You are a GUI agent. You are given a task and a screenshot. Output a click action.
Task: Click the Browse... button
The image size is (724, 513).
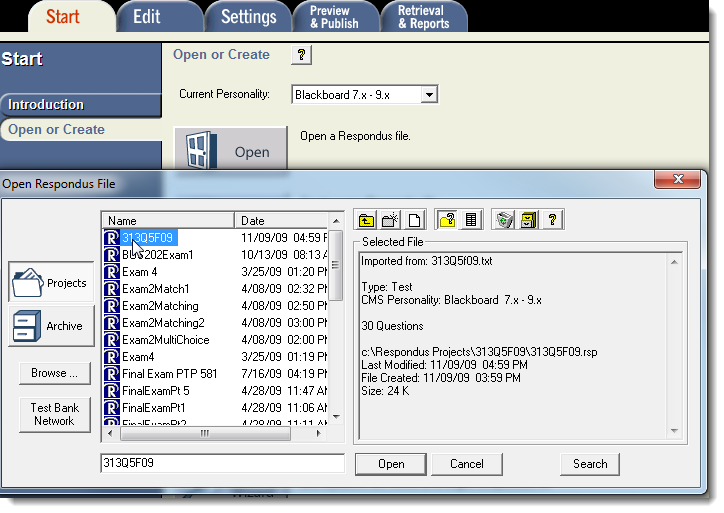click(x=54, y=373)
